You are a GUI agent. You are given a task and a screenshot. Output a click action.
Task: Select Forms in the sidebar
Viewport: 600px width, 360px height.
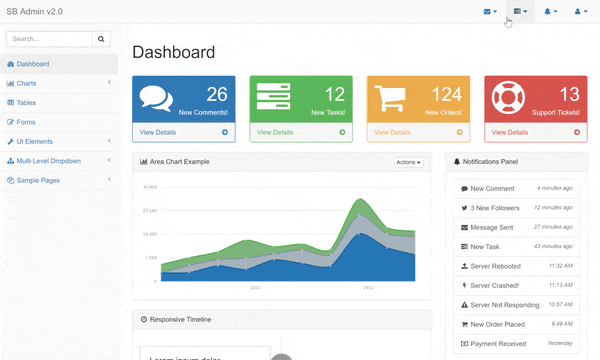coord(59,122)
